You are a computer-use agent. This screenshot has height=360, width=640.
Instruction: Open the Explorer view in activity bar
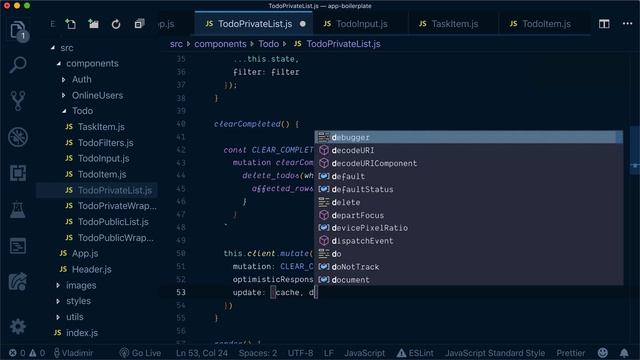pos(18,30)
